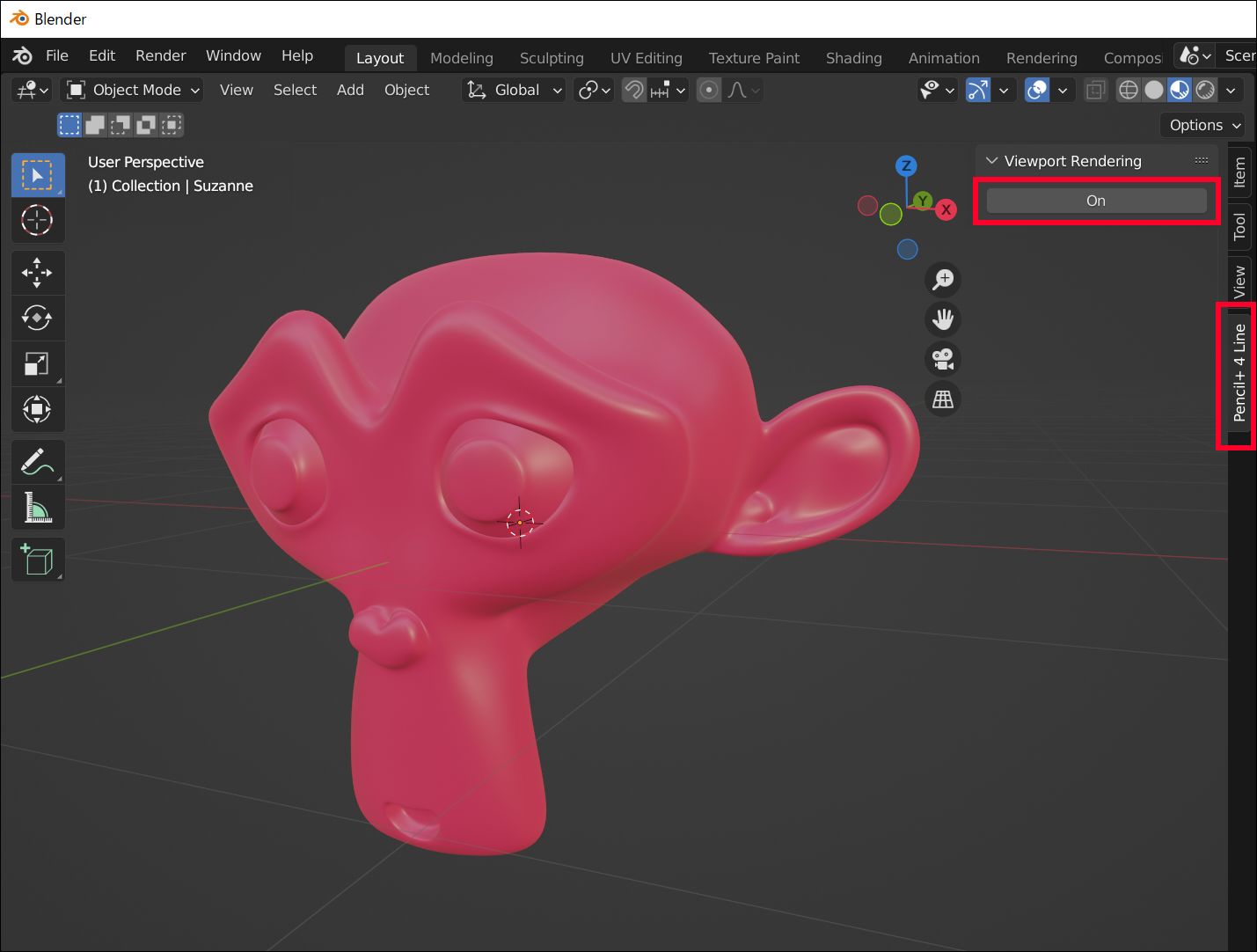
Task: Switch to rendered viewport shading
Action: 1205,90
